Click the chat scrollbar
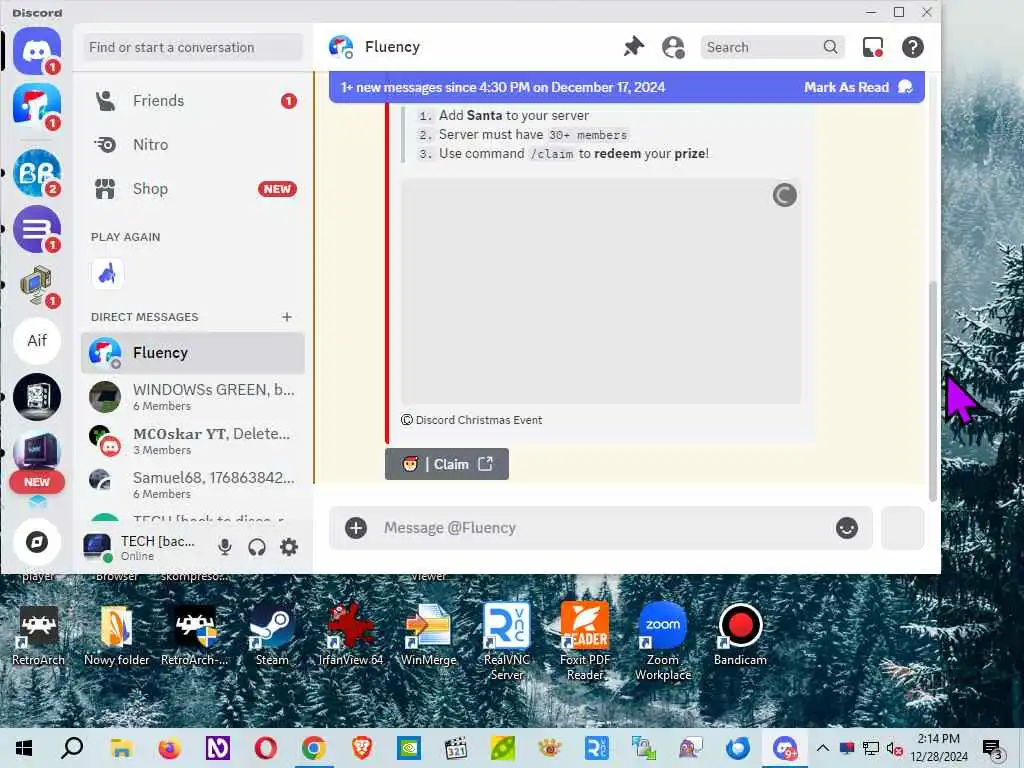 (933, 391)
